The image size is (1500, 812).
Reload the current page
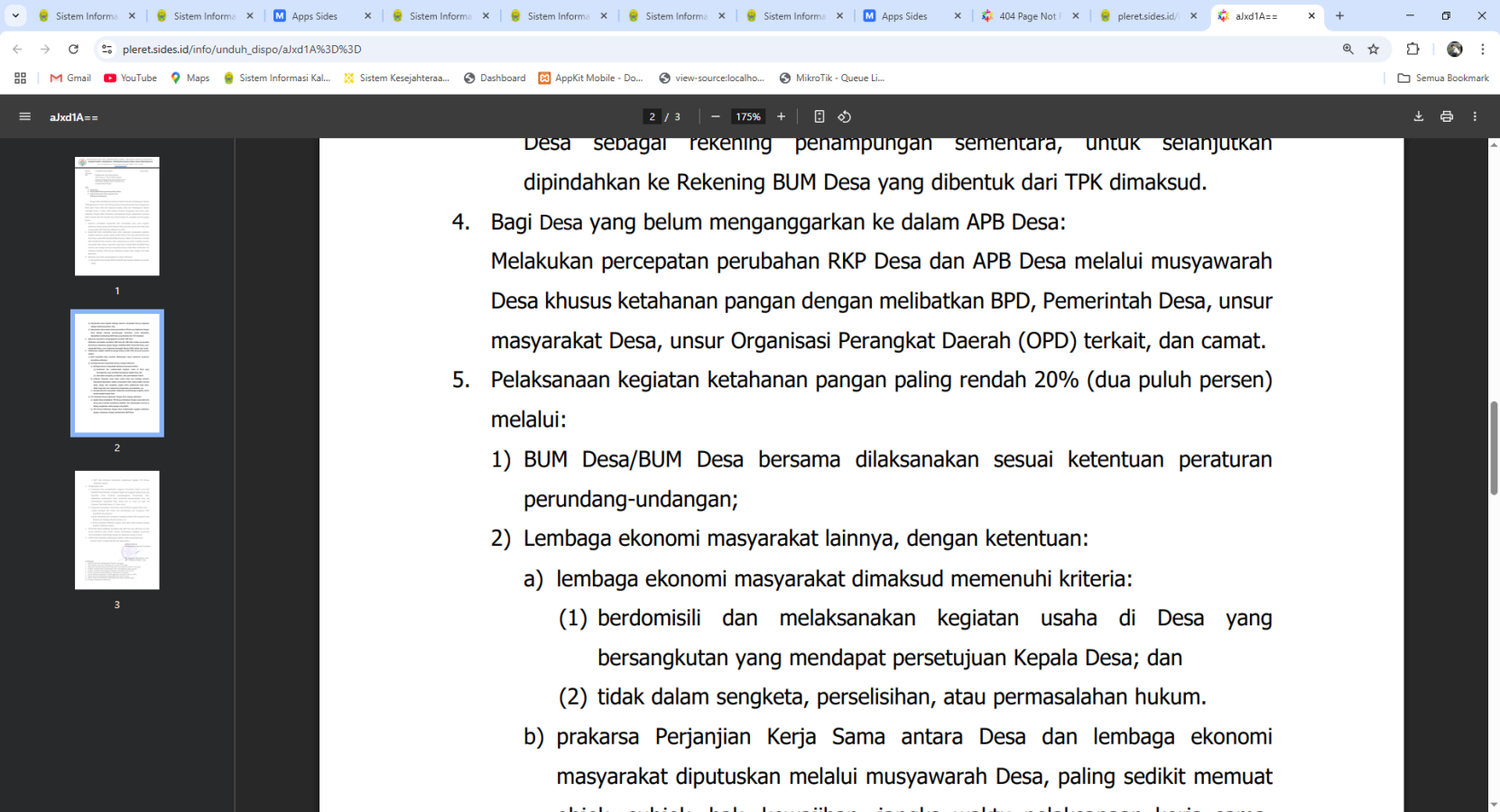(x=74, y=50)
